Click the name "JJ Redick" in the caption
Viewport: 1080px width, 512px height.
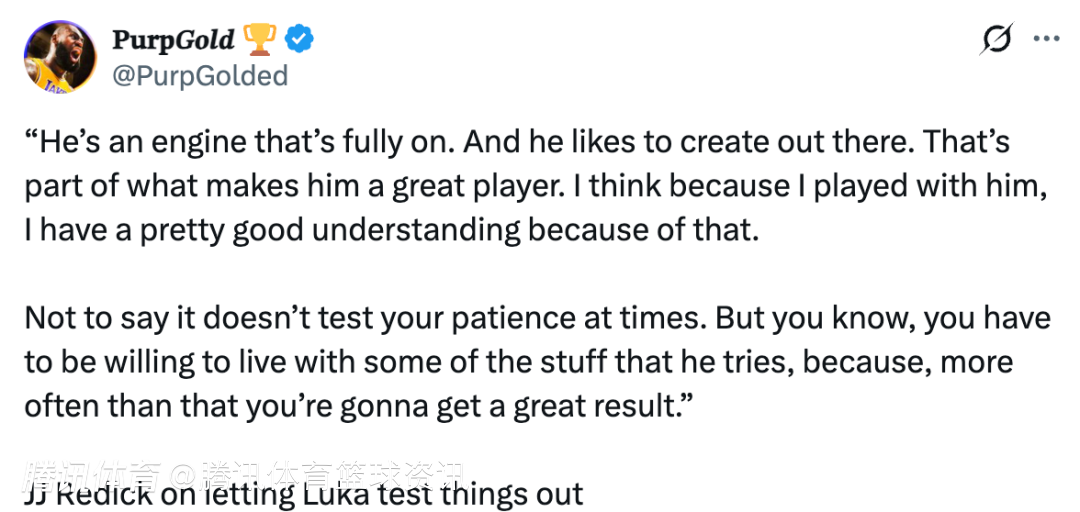(90, 495)
